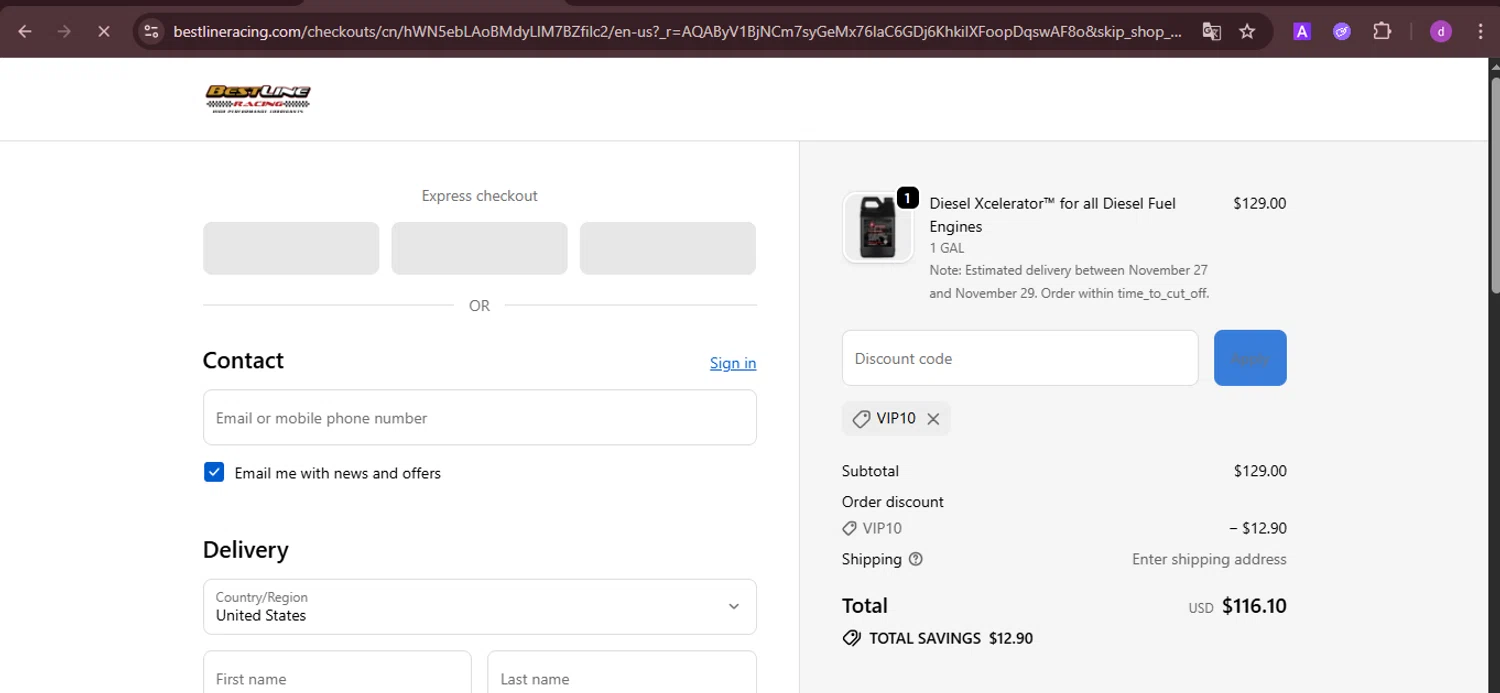Open the Extensions puzzle icon
The width and height of the screenshot is (1500, 693).
coord(1382,31)
